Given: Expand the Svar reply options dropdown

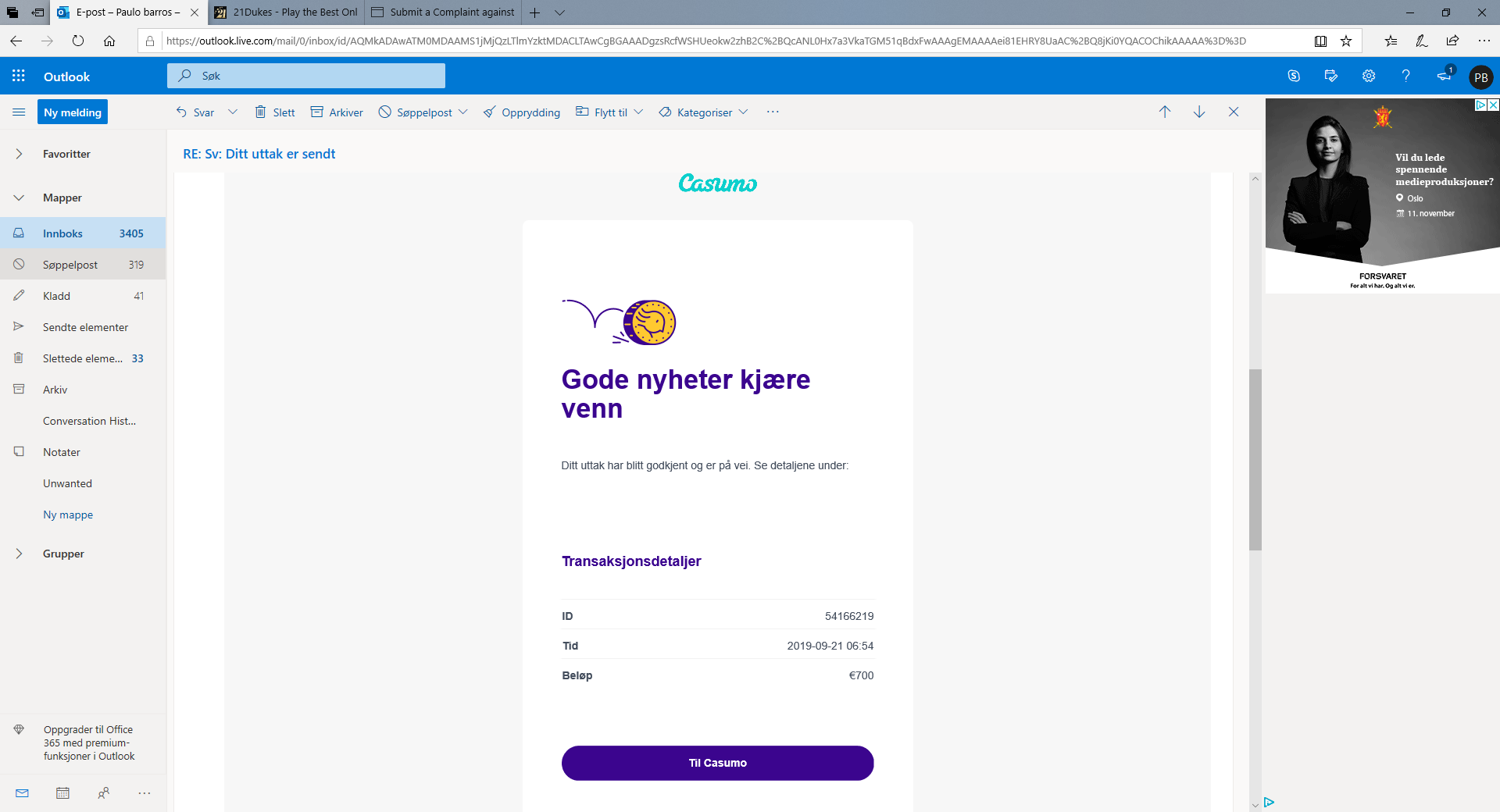Looking at the screenshot, I should point(232,112).
